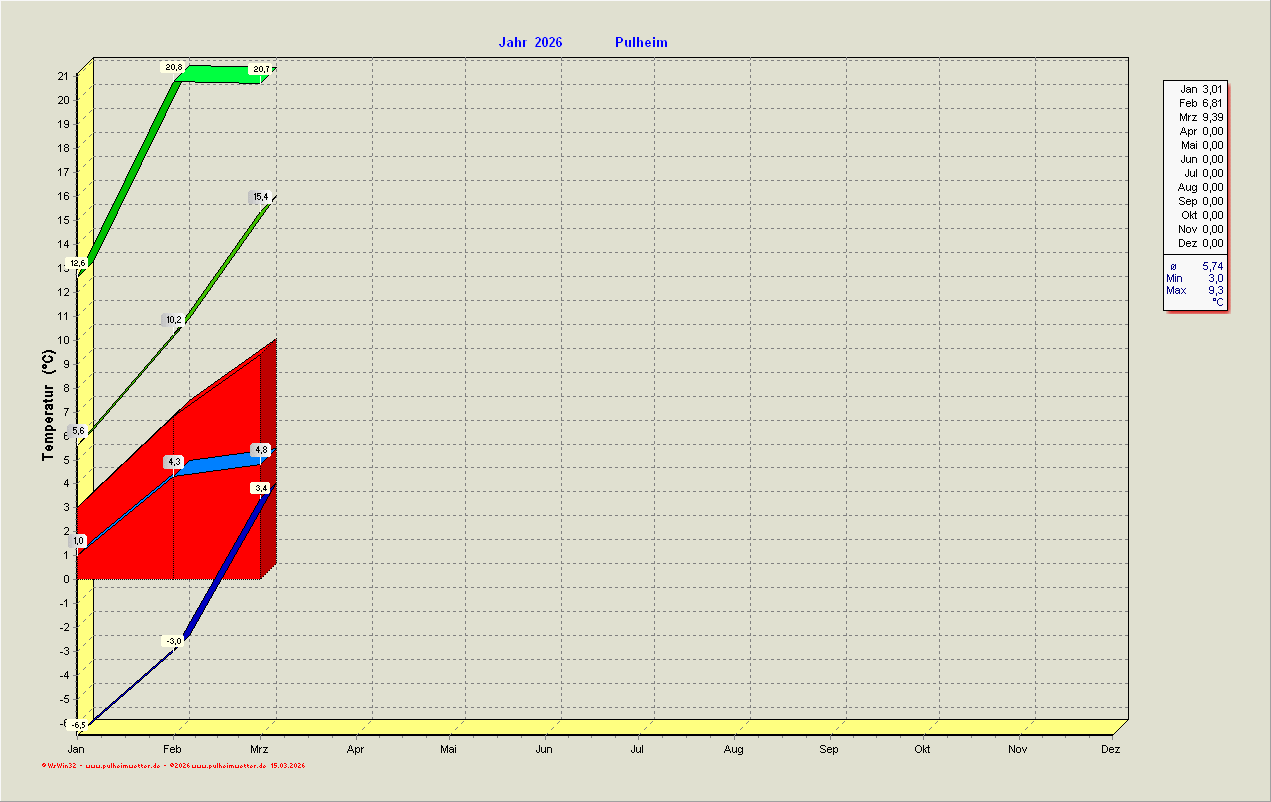Click the Dez month label on x-axis

(1111, 749)
